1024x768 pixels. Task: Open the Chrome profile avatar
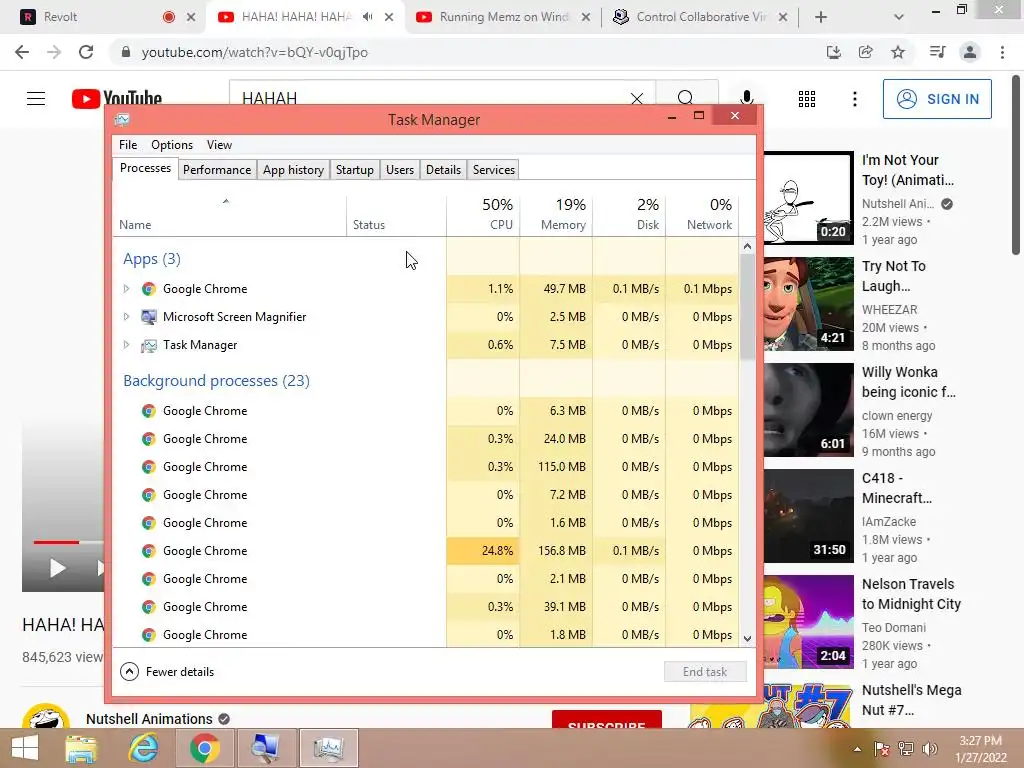tap(970, 52)
